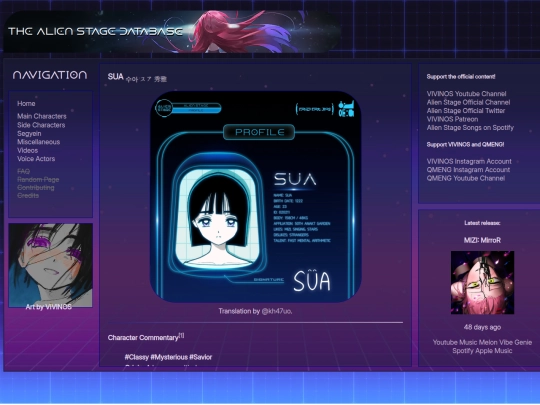Open Alien Stage Official Channel link

[468, 102]
